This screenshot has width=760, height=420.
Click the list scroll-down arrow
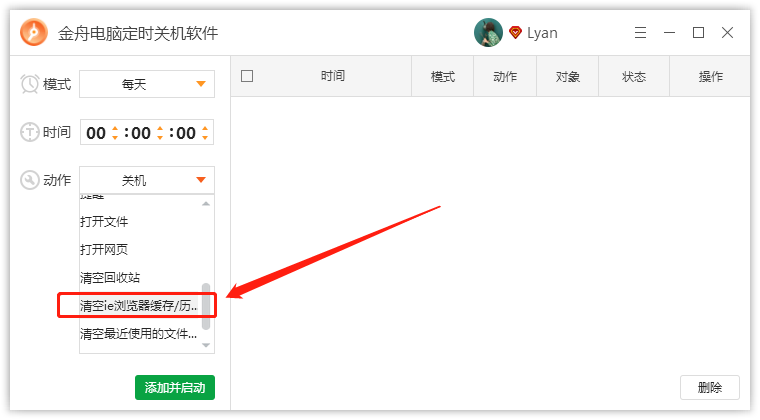tap(206, 345)
